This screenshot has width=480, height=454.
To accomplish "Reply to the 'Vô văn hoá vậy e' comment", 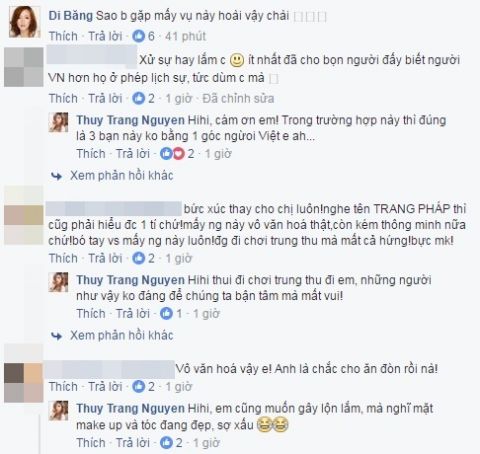I will tap(105, 387).
